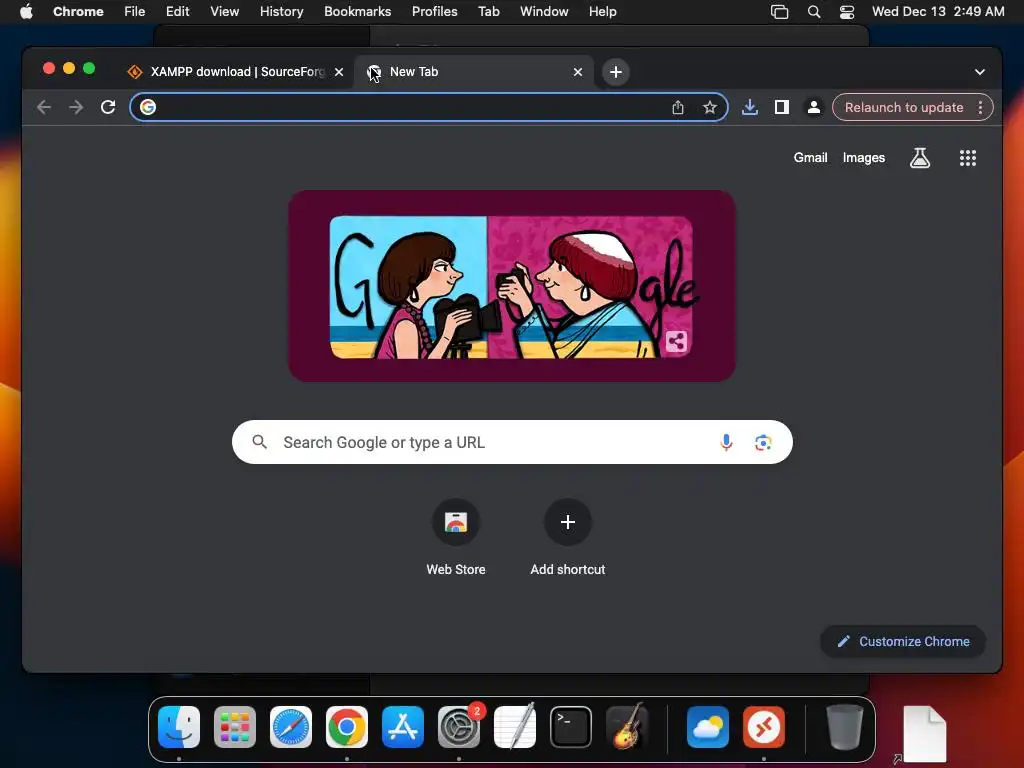
Task: Click the screen mirroring icon in menu bar
Action: [x=780, y=12]
